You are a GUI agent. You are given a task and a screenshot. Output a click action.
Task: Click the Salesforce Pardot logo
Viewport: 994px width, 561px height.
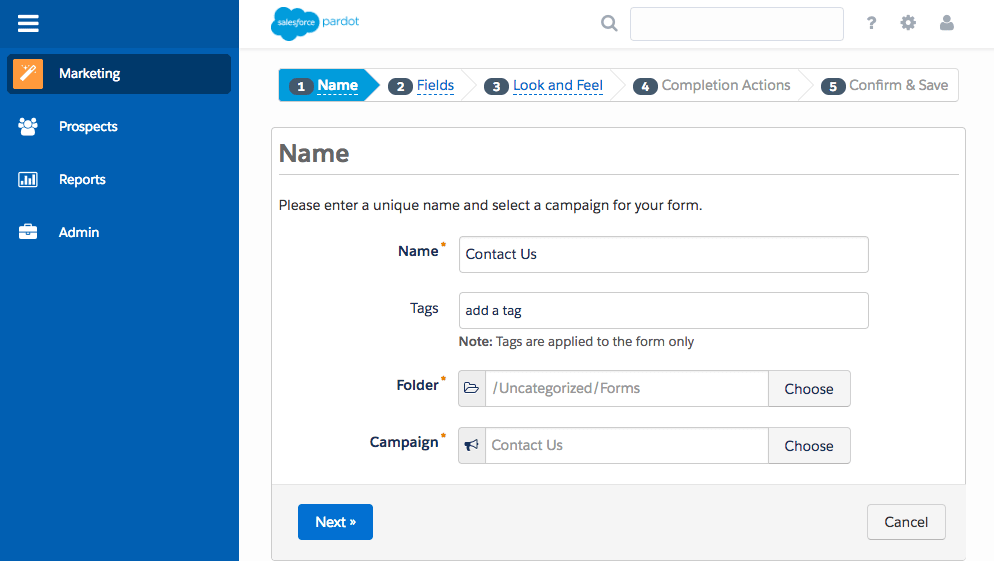pos(315,23)
